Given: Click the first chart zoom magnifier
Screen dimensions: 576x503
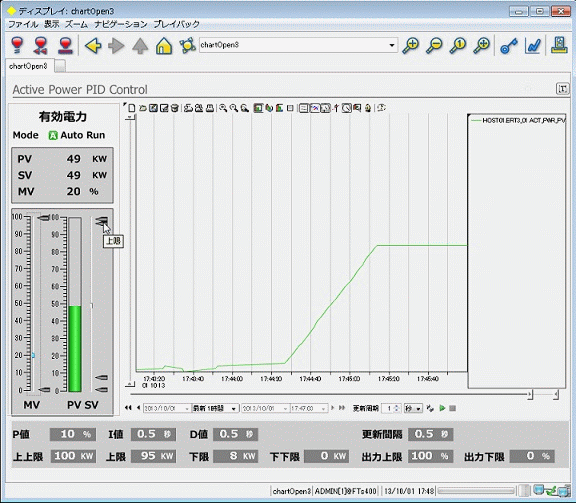Looking at the screenshot, I should click(x=223, y=108).
